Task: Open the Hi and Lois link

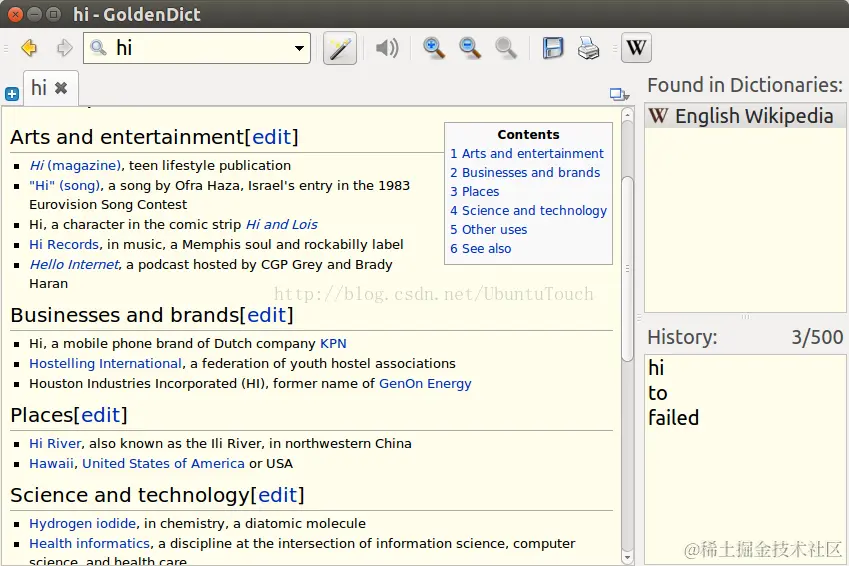Action: click(282, 224)
